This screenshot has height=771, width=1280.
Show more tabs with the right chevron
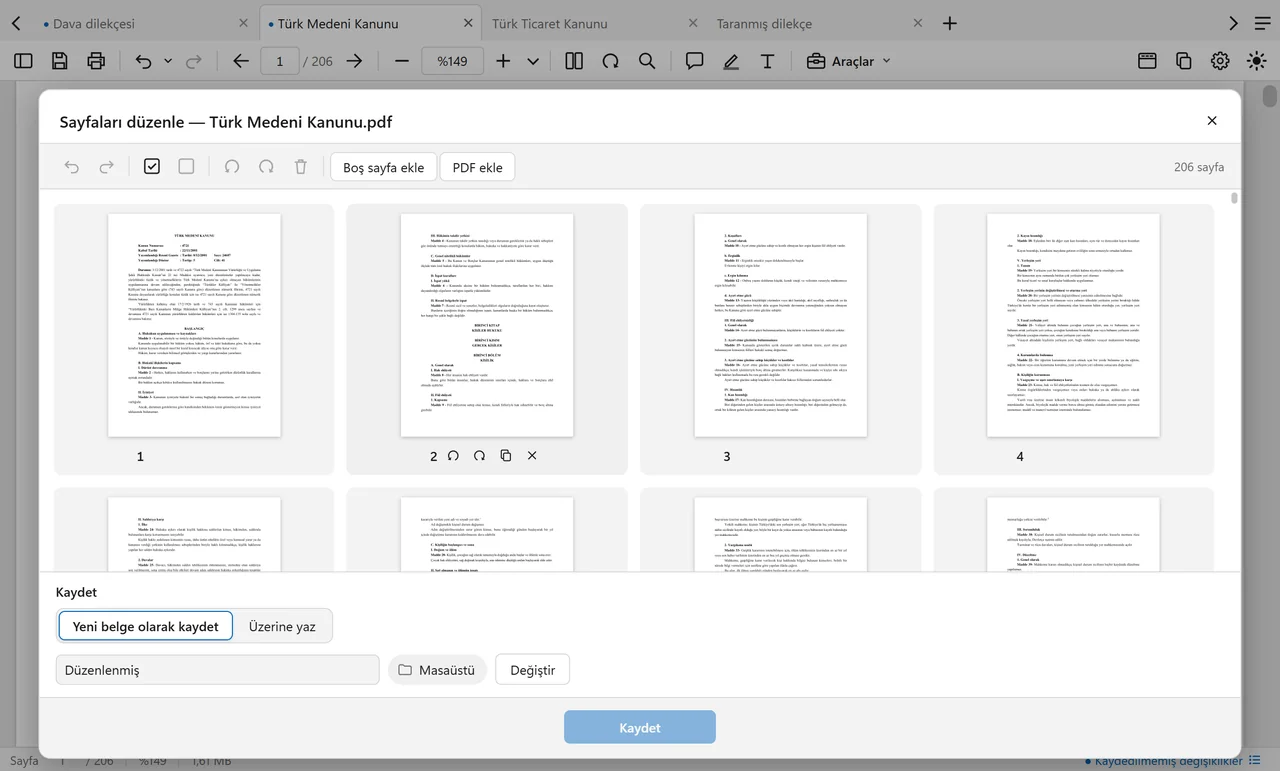pyautogui.click(x=1233, y=23)
